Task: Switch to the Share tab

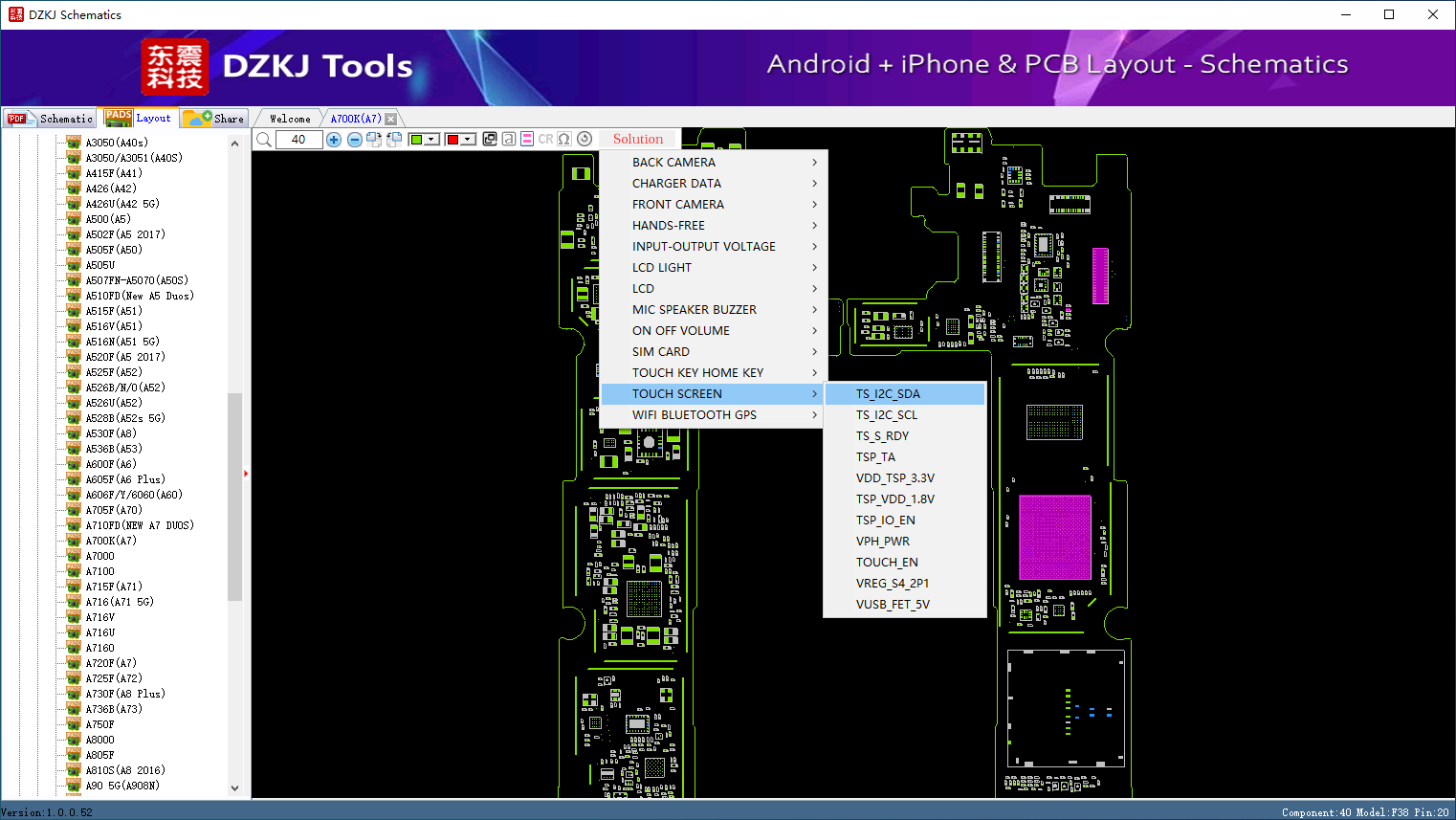Action: (214, 119)
